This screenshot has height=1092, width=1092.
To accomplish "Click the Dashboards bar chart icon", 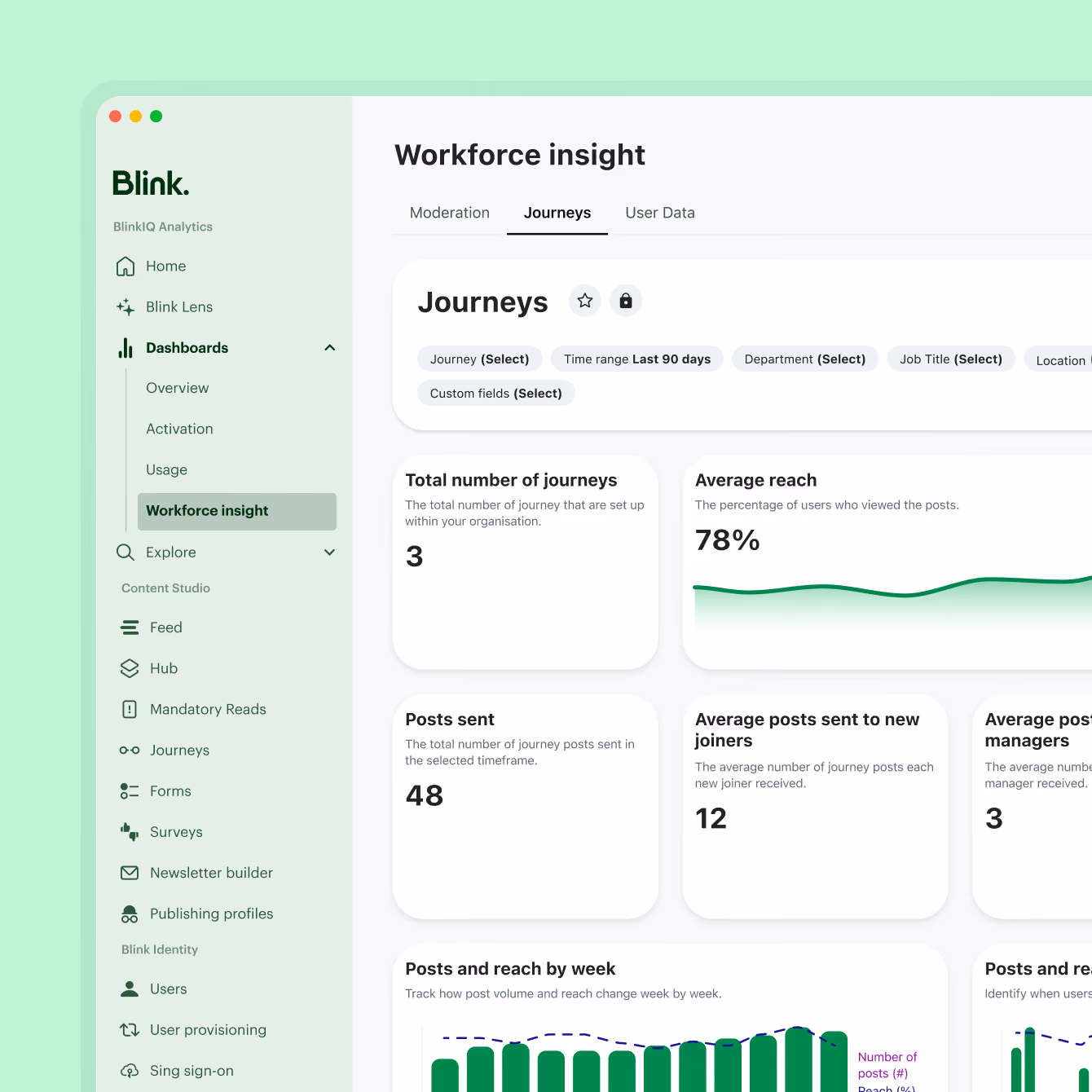I will tap(125, 348).
